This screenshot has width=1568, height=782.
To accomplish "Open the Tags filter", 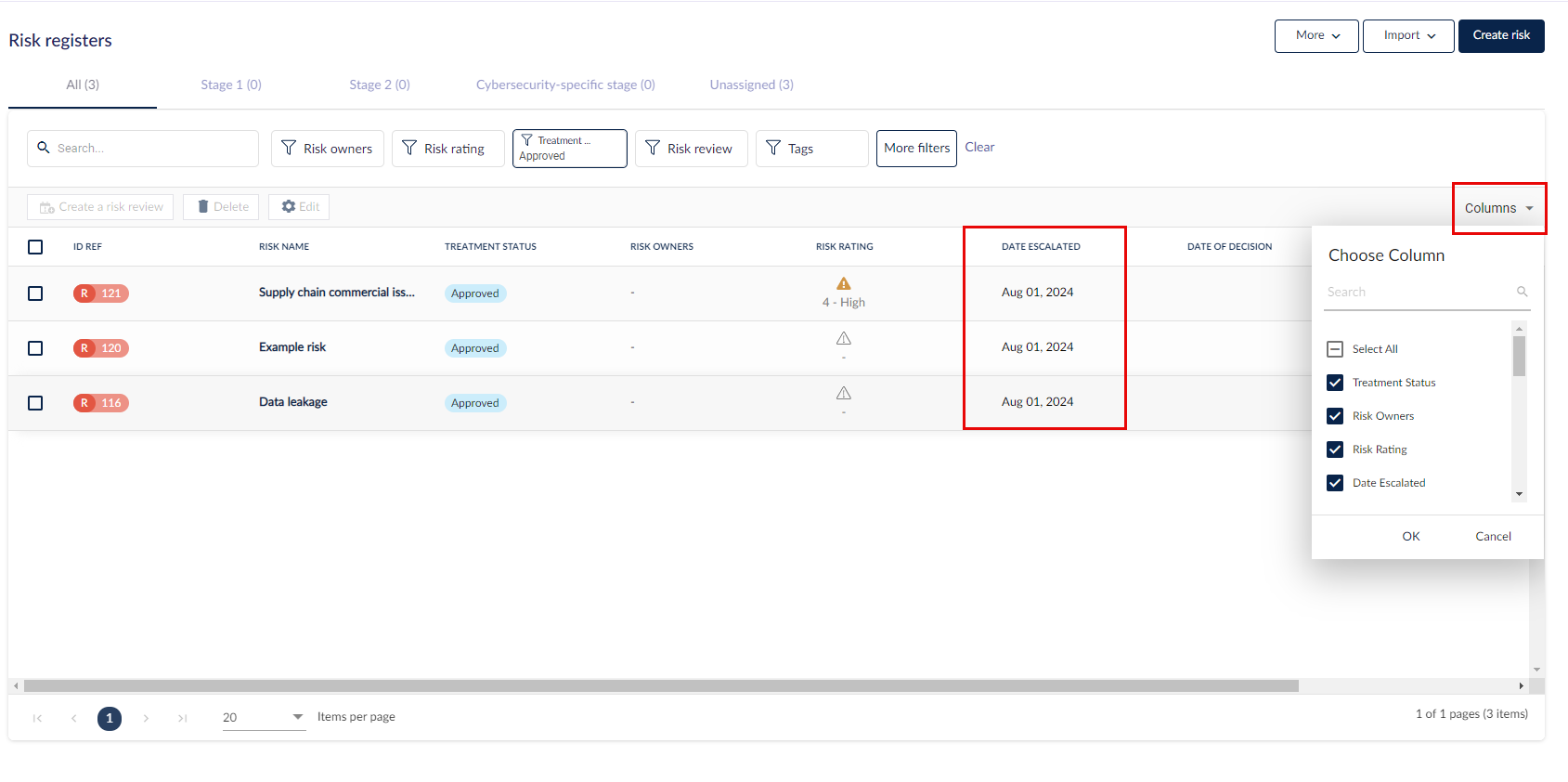I will 812,149.
